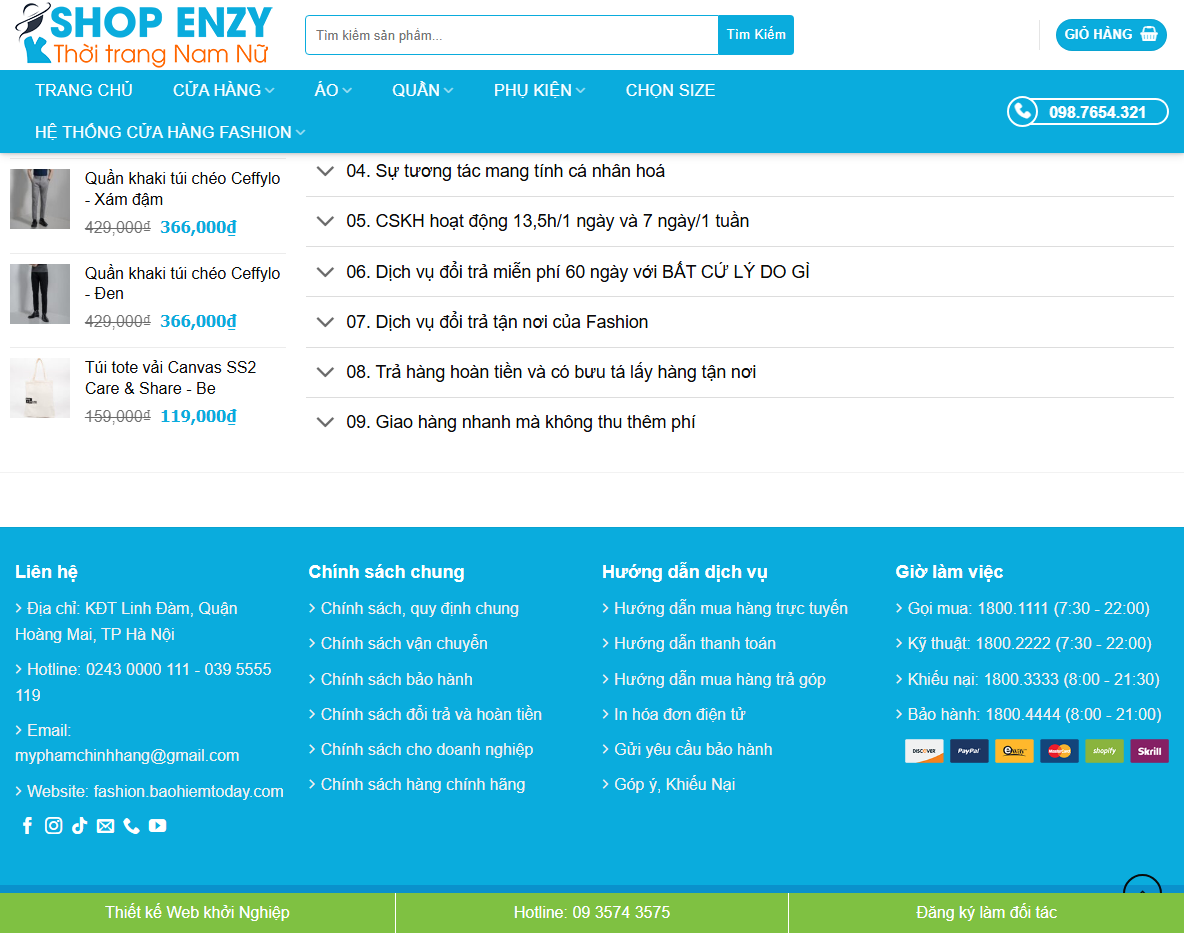Image resolution: width=1184 pixels, height=933 pixels.
Task: Click the phone icon in the footer
Action: (131, 826)
